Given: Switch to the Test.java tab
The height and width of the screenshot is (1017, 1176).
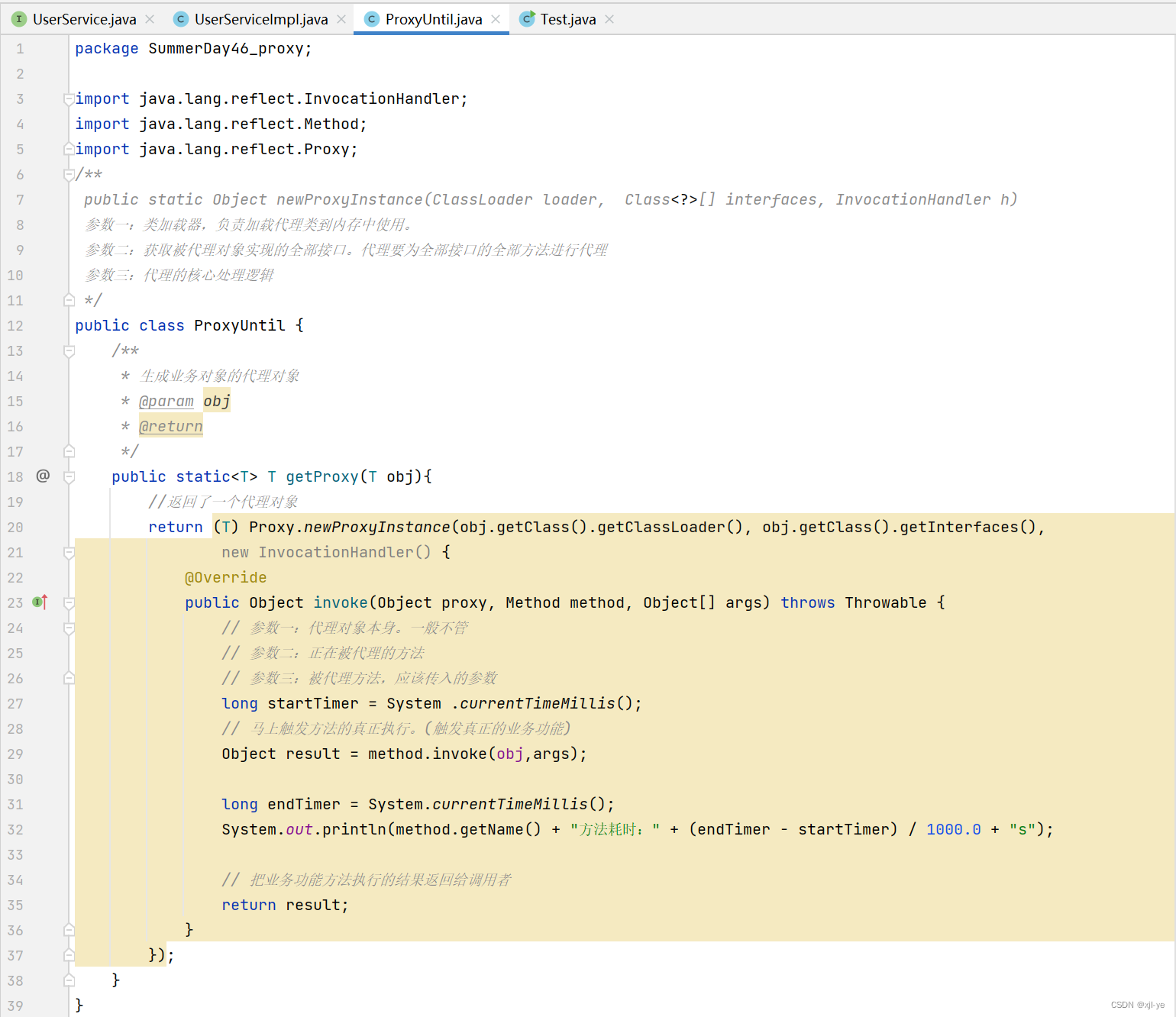Looking at the screenshot, I should (568, 19).
